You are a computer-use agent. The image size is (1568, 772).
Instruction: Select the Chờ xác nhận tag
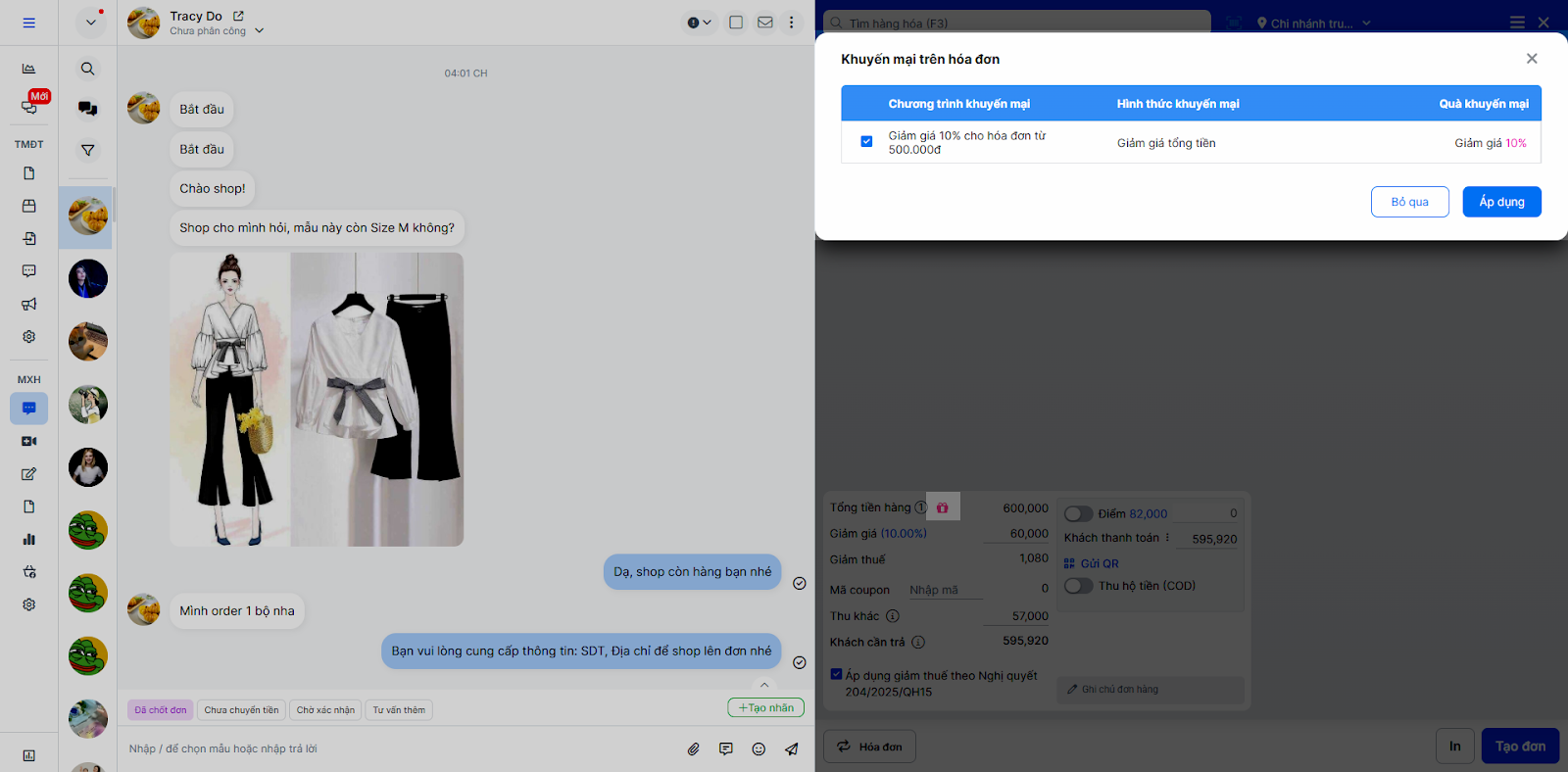point(325,710)
